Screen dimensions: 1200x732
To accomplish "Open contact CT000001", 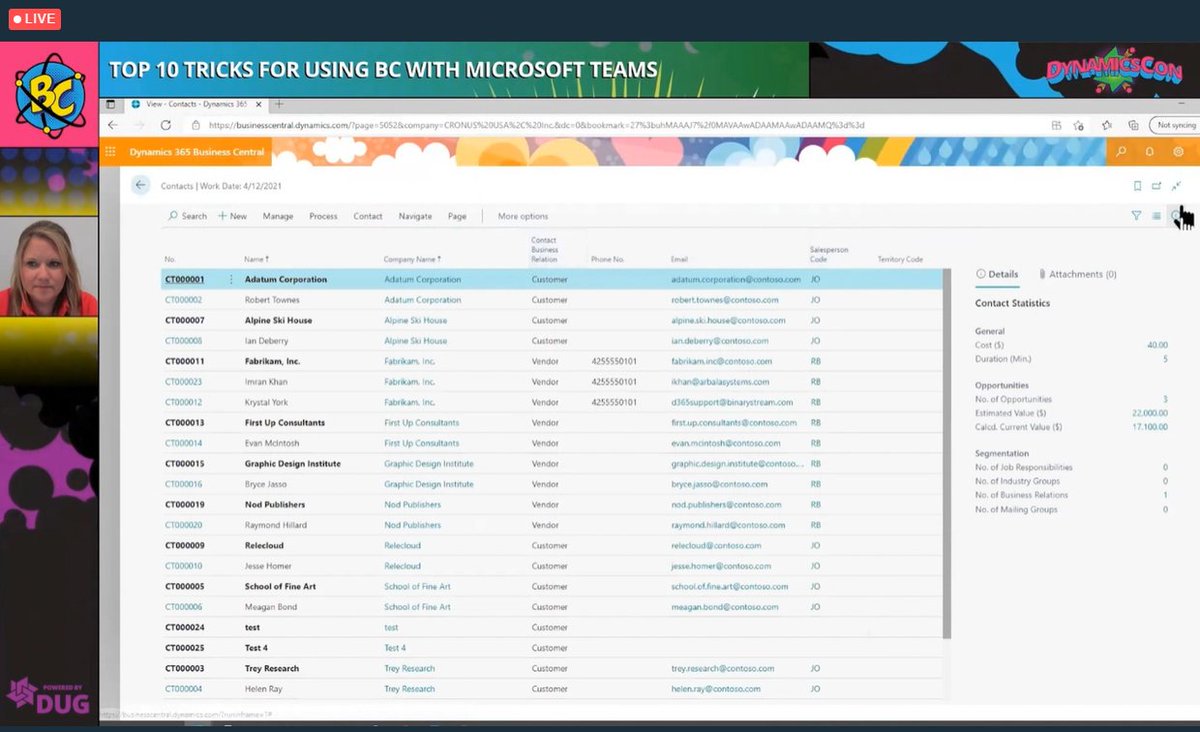I will [x=184, y=280].
